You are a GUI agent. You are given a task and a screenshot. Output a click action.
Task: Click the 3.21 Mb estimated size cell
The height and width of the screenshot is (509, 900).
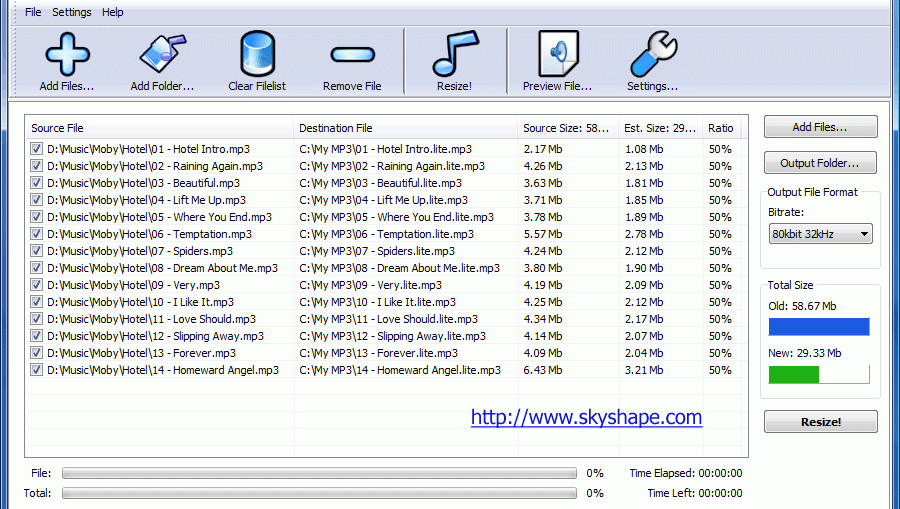coord(644,370)
